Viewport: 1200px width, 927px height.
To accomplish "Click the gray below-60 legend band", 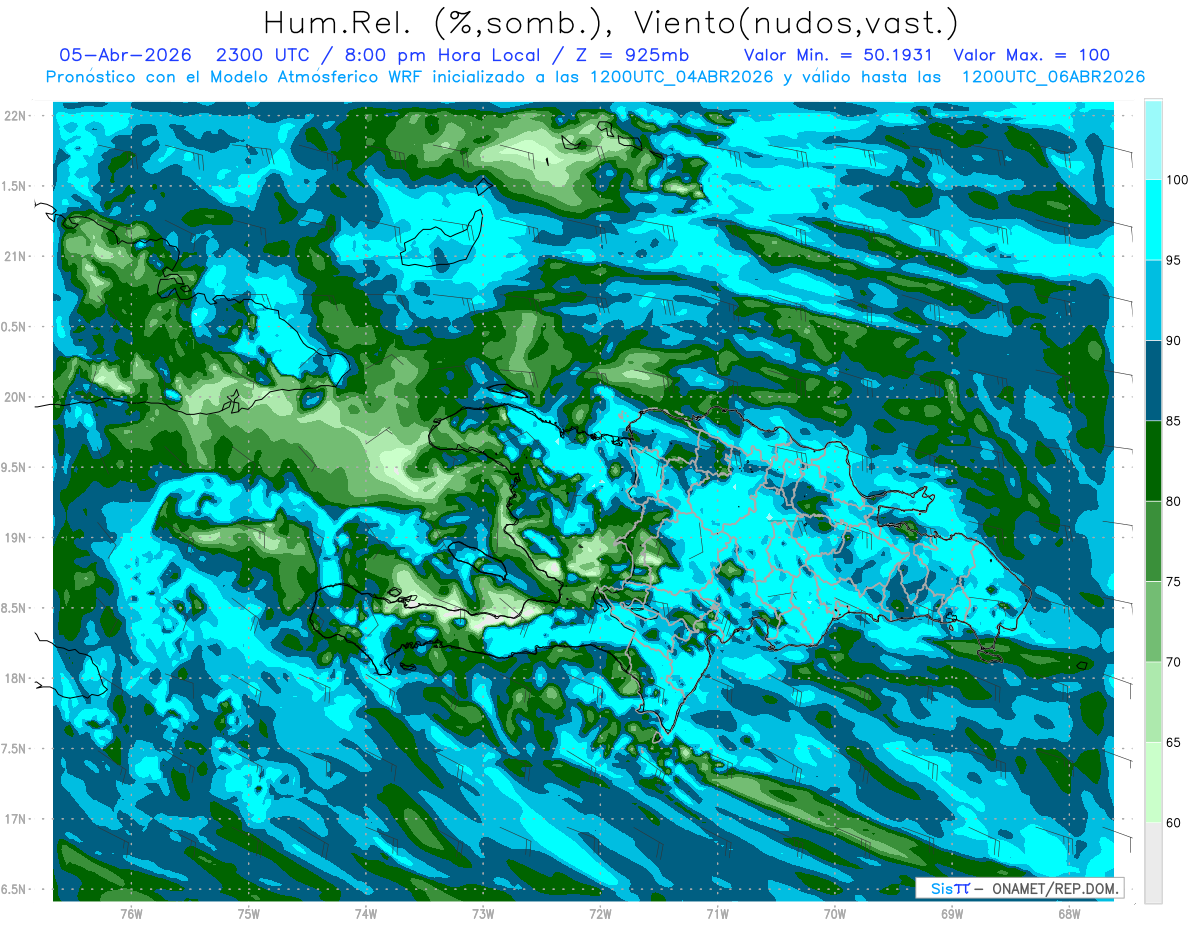I will (1153, 862).
